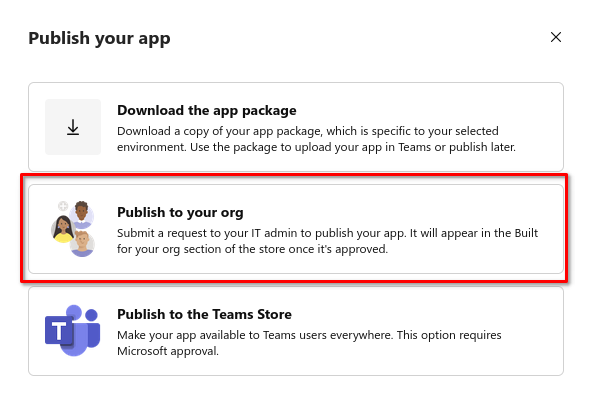Select the Publish to the Teams Store heading
This screenshot has height=416, width=589.
(x=204, y=314)
